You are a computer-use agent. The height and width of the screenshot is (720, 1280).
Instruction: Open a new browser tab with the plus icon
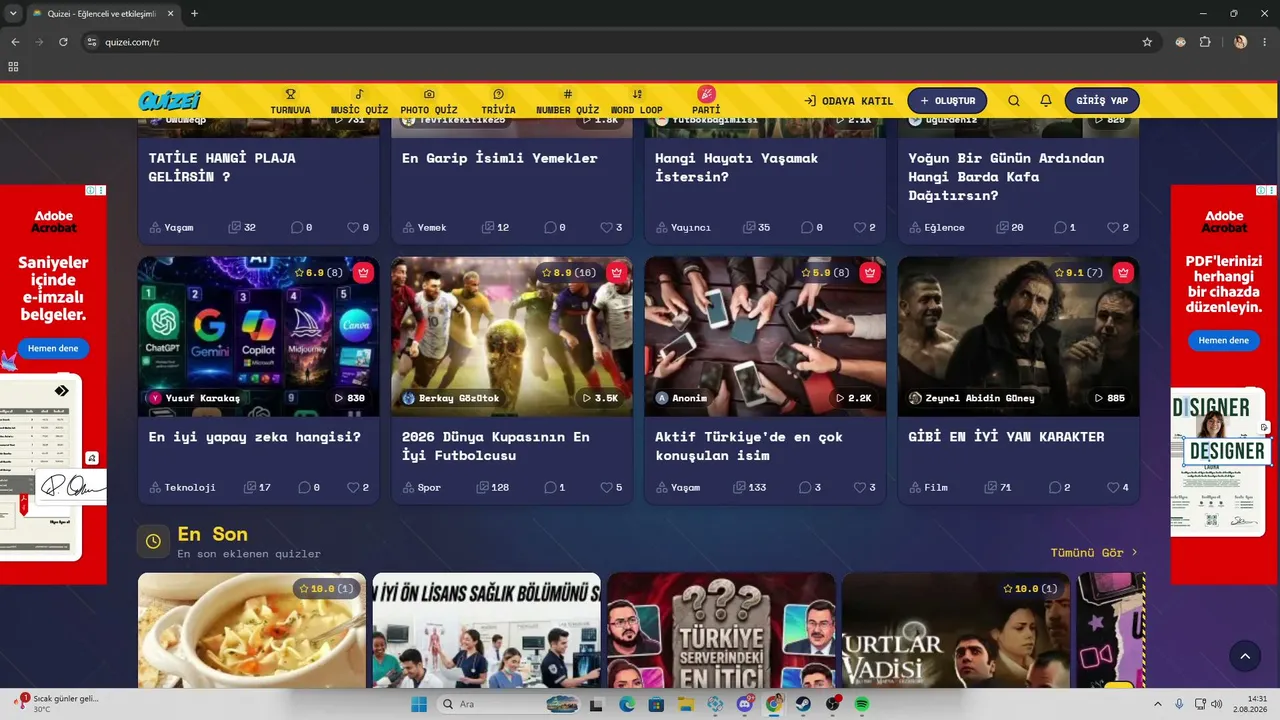click(194, 13)
